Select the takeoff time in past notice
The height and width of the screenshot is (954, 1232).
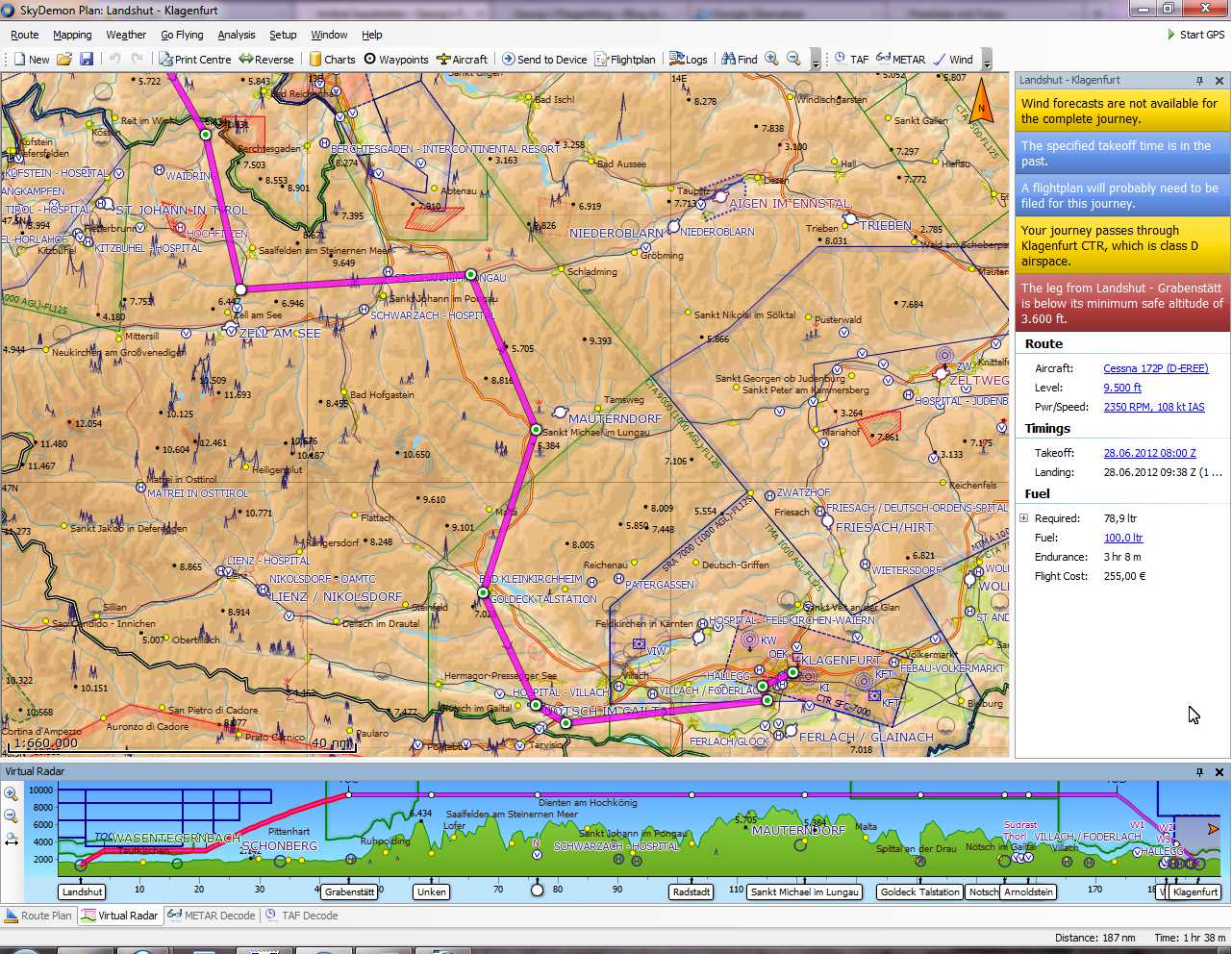[1122, 154]
